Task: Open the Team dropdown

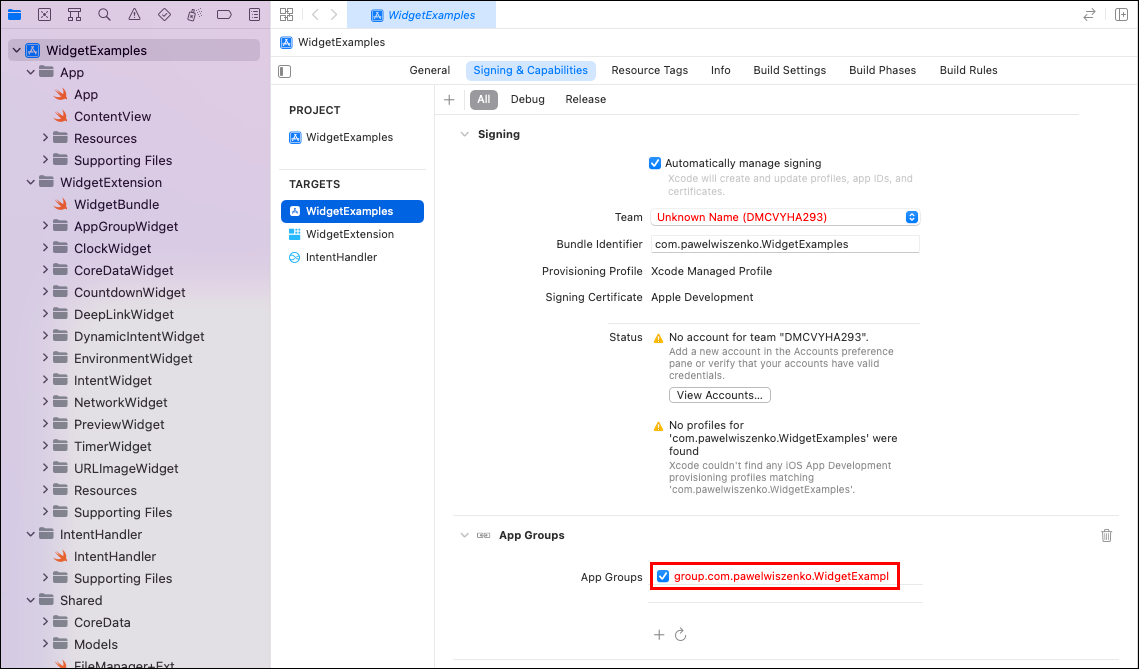Action: (785, 217)
